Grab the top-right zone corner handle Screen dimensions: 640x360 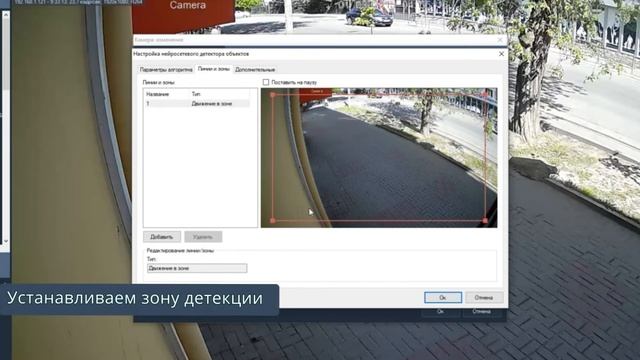485,95
